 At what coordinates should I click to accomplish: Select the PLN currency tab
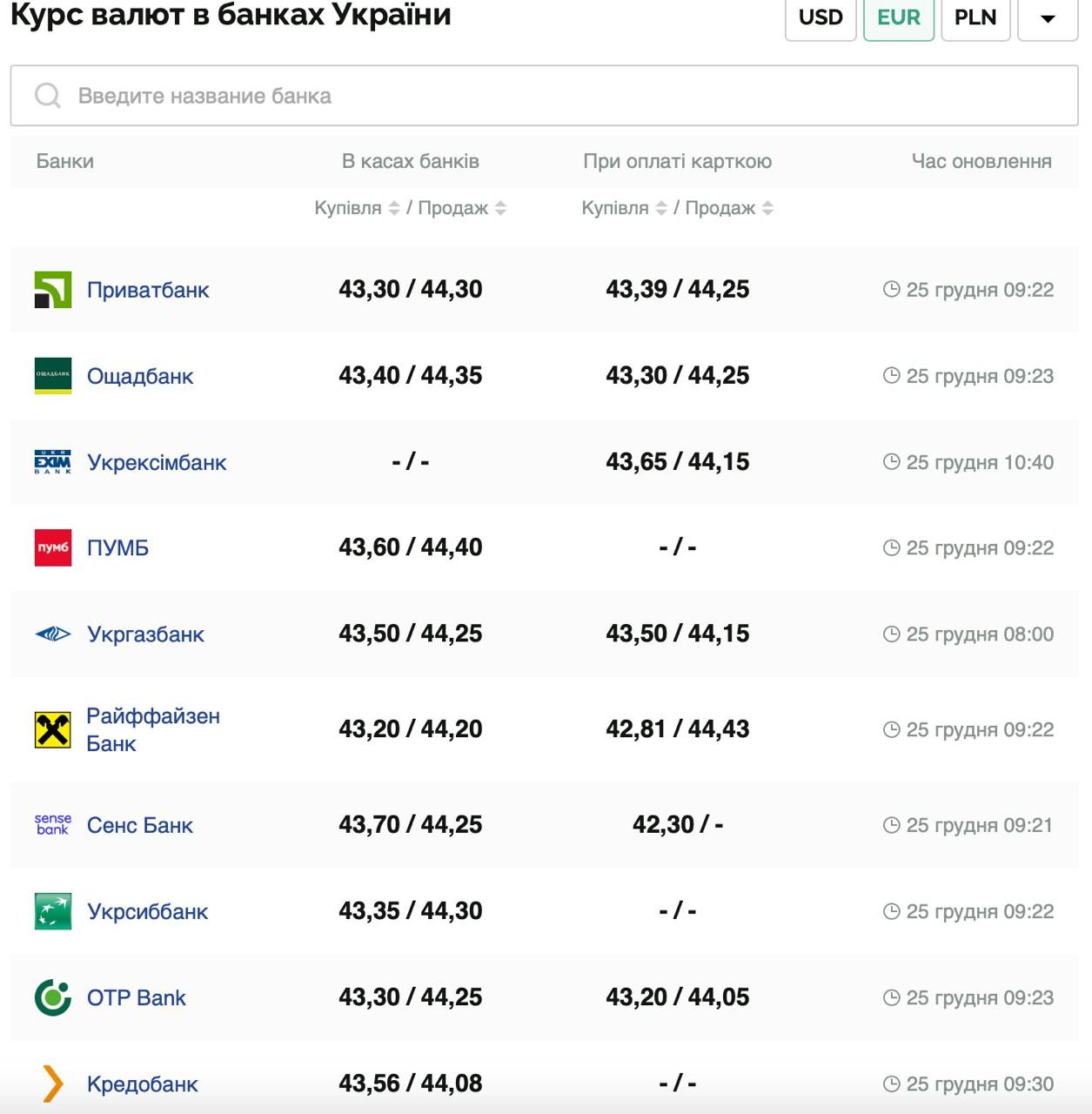pos(975,18)
